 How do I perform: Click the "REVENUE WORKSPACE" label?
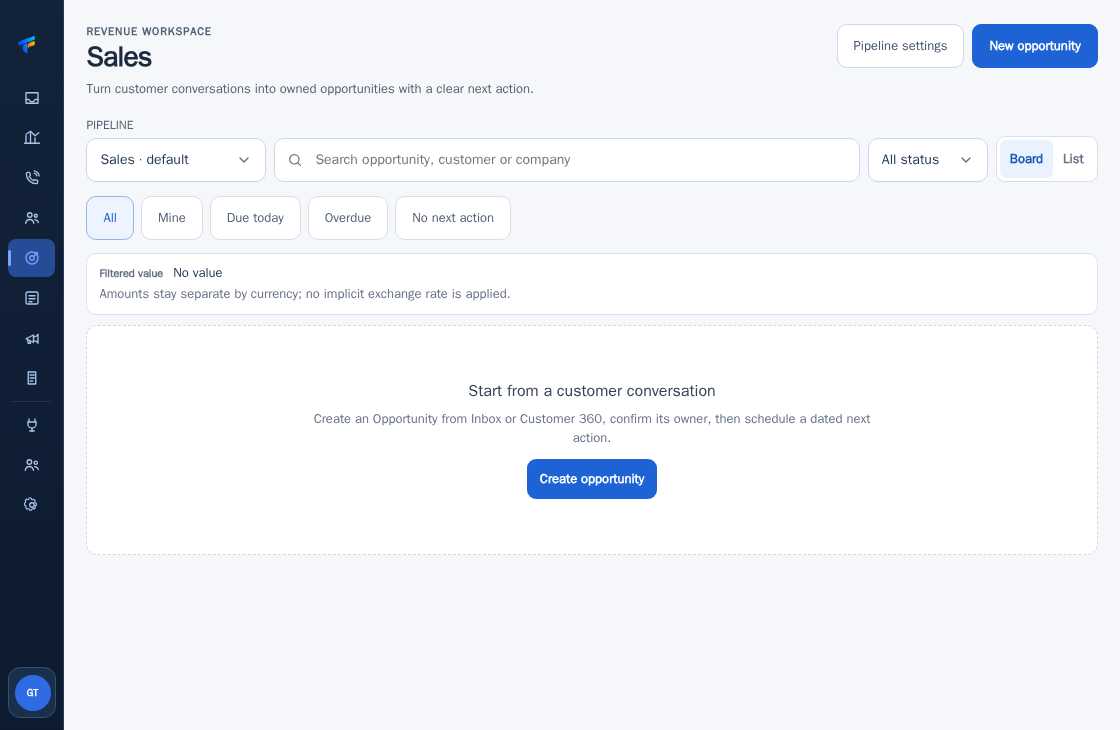pos(149,31)
